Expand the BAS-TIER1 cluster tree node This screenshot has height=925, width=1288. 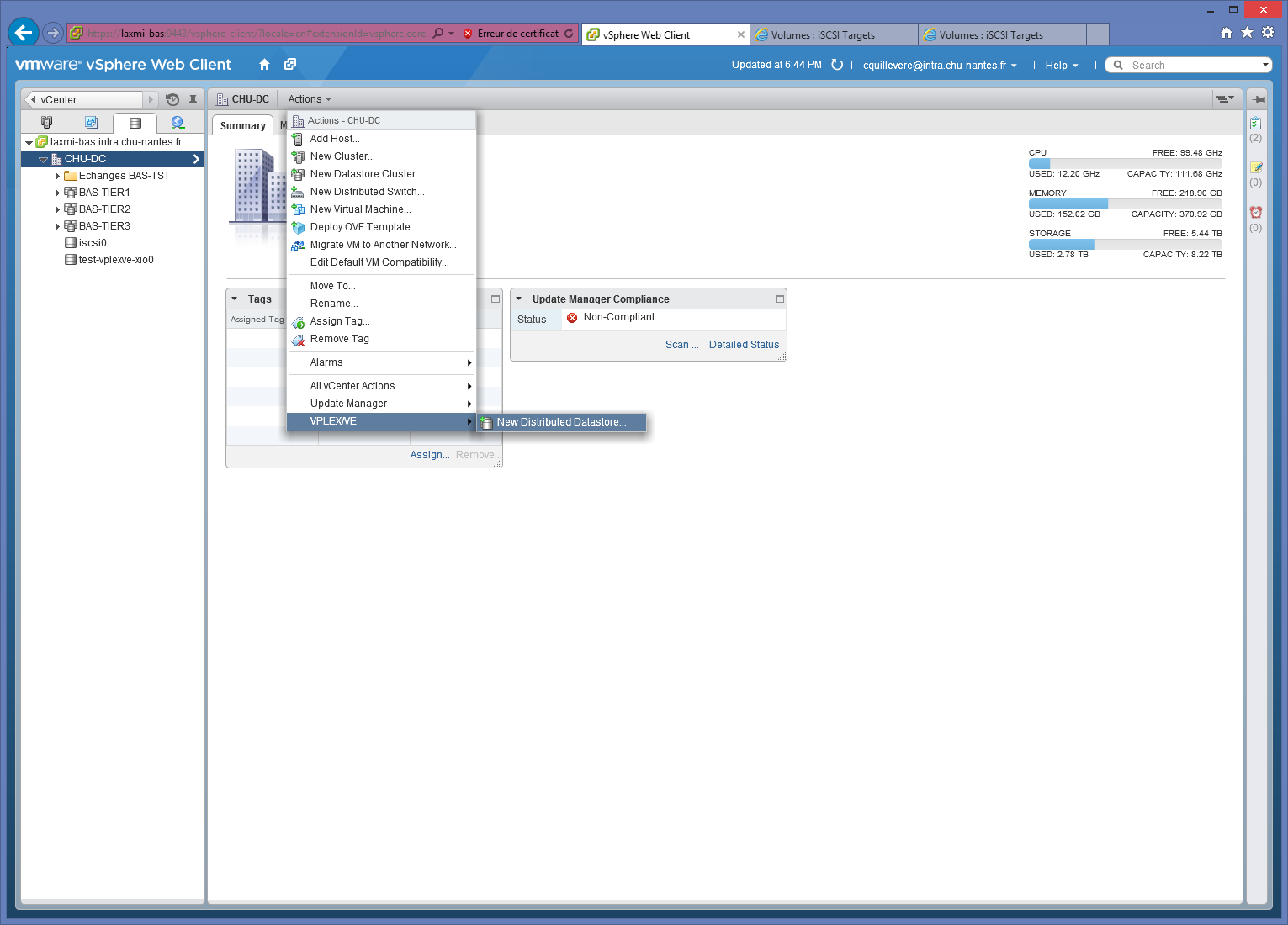[x=57, y=193]
